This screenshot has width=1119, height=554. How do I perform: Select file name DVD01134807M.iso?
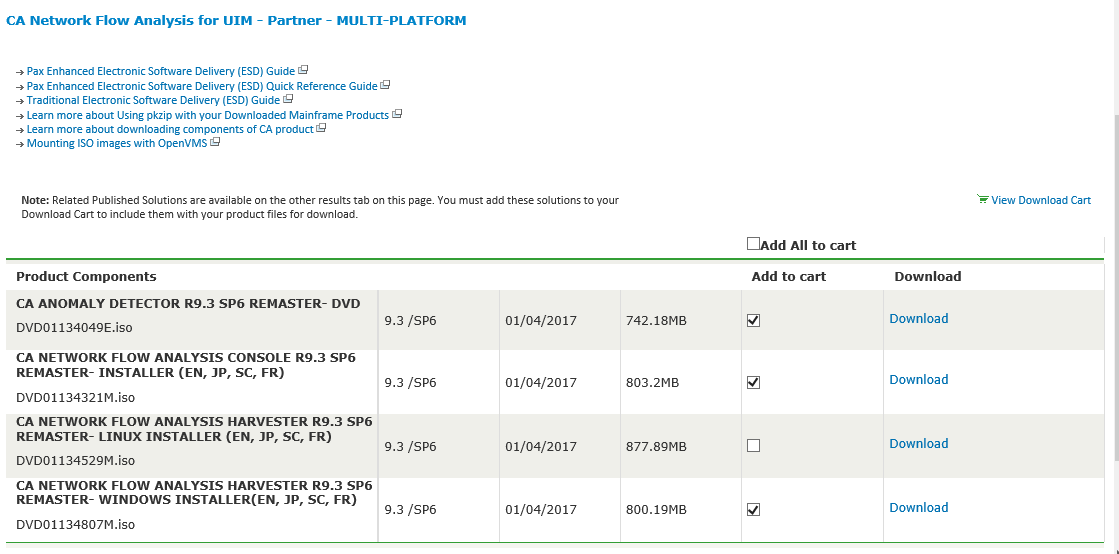[x=76, y=525]
